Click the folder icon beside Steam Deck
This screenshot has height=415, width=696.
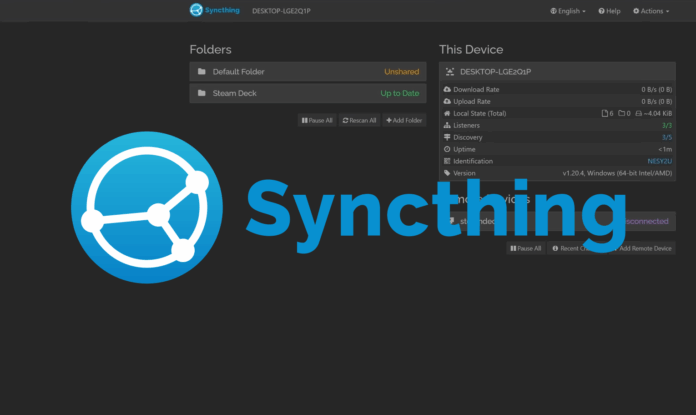point(201,94)
